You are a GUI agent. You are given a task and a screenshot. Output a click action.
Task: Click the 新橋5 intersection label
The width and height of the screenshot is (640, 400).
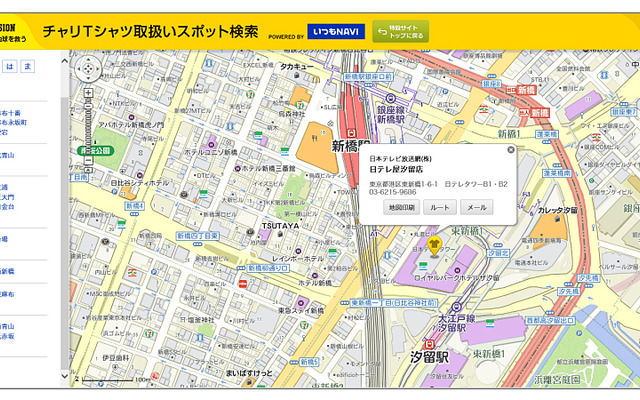click(x=309, y=362)
